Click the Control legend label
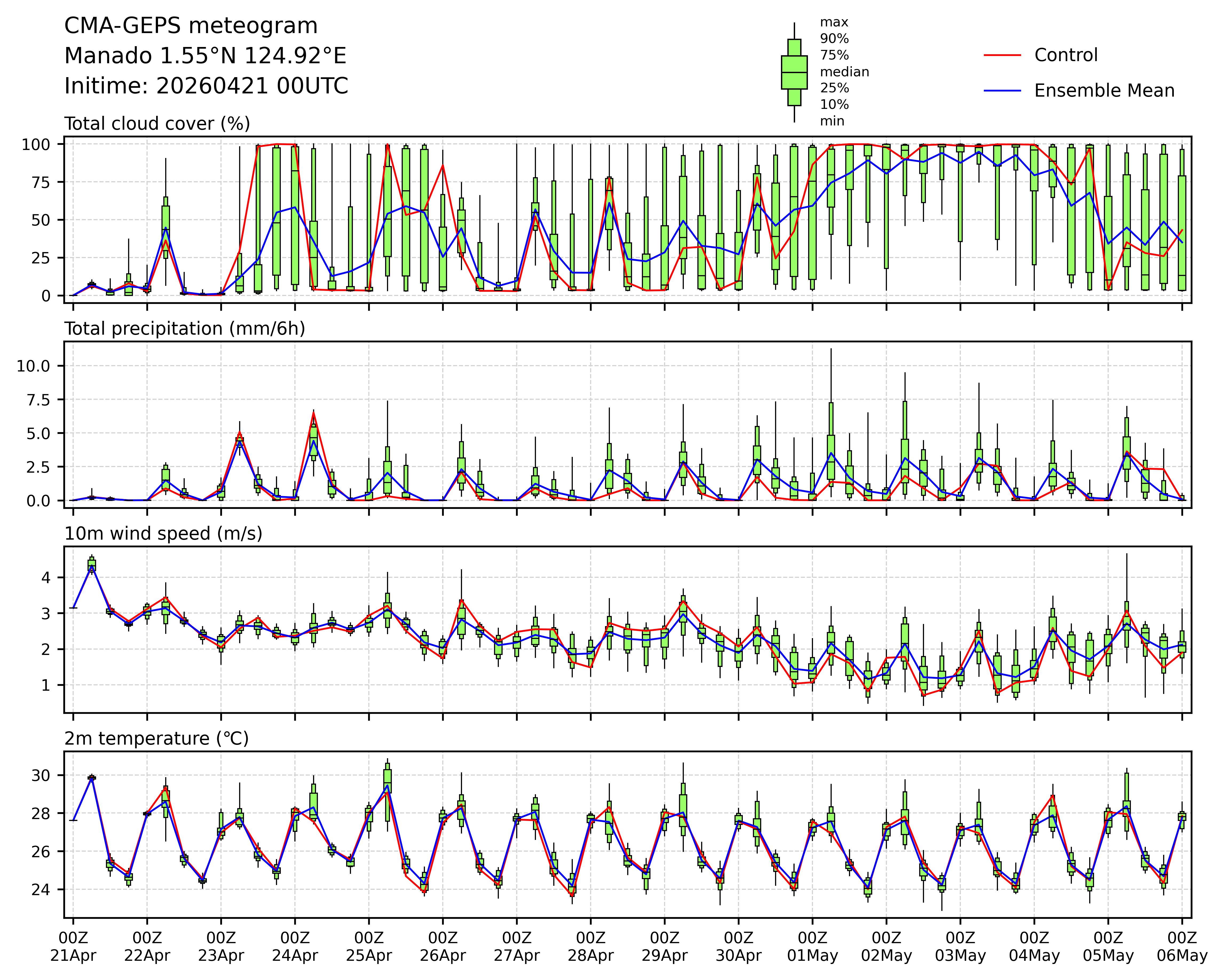 point(1066,55)
